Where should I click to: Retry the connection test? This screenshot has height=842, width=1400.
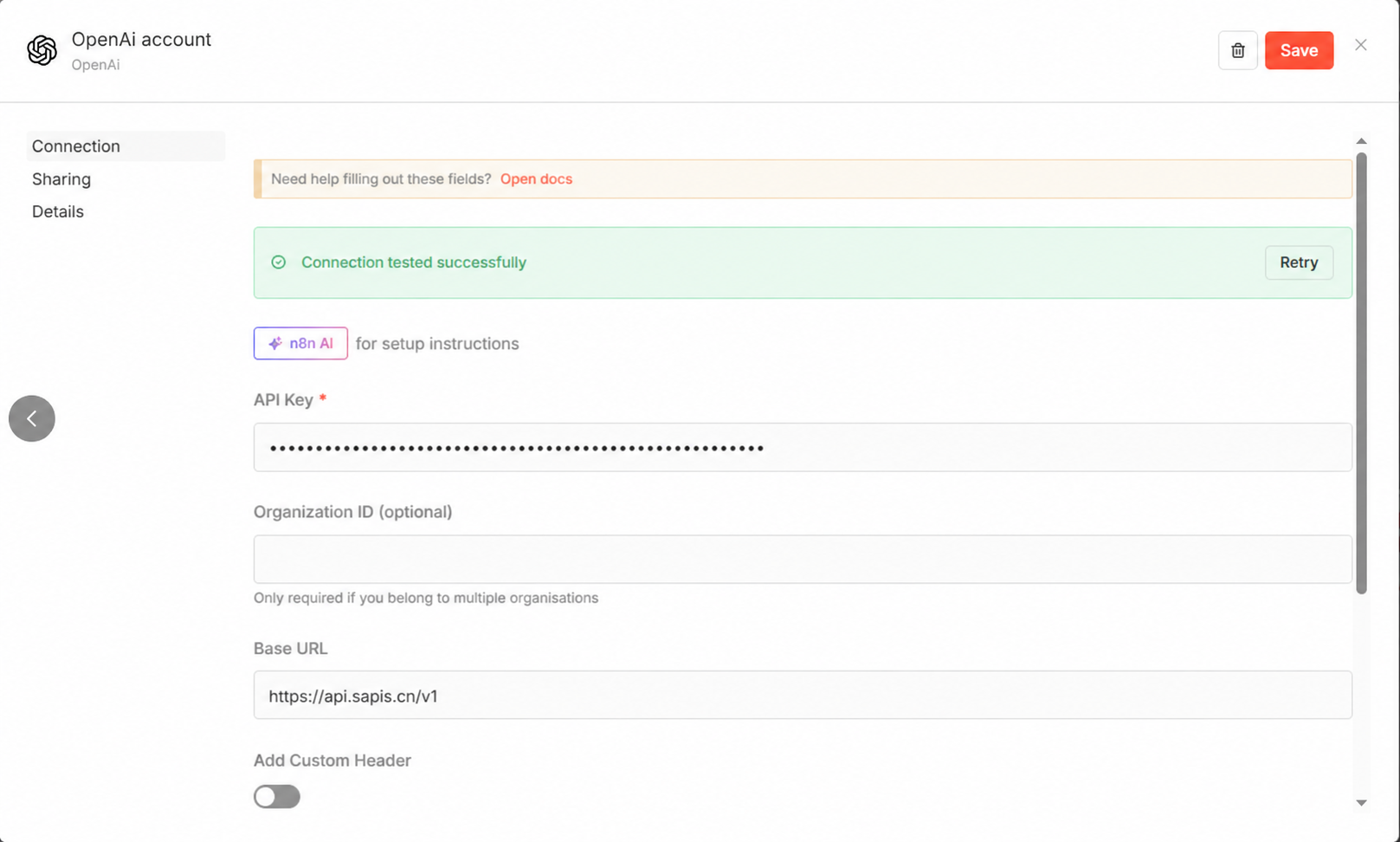pyautogui.click(x=1299, y=262)
